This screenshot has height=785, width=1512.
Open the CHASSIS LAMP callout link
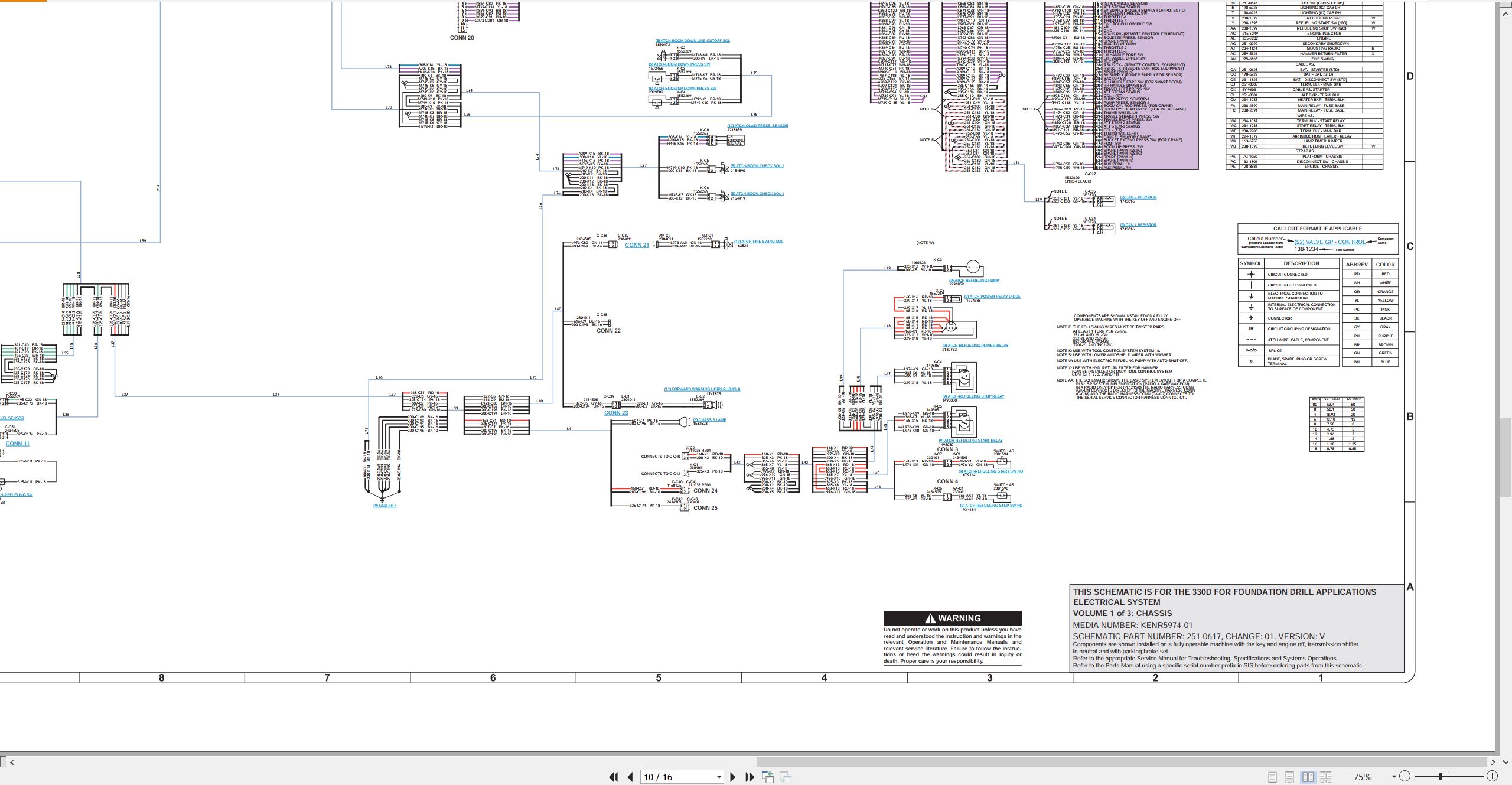coord(709,420)
